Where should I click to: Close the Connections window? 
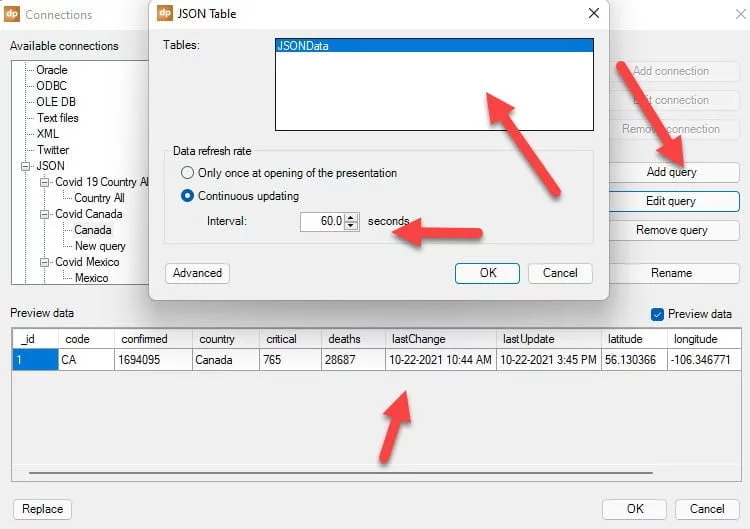[740, 14]
